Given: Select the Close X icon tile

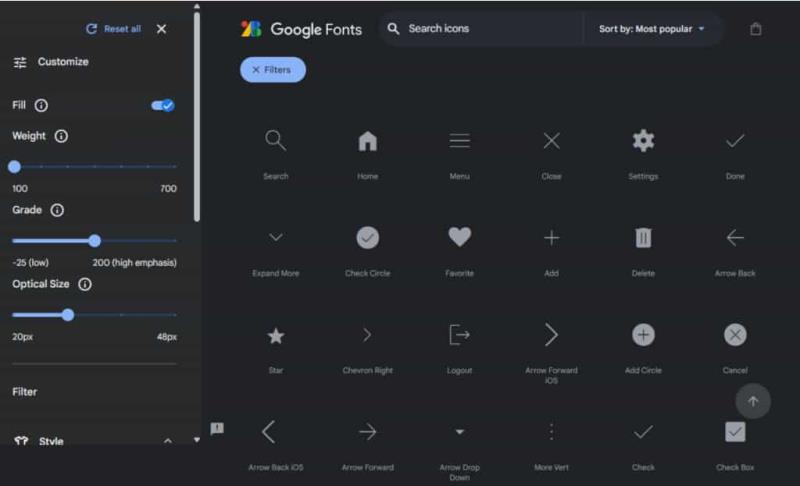Looking at the screenshot, I should 551,153.
